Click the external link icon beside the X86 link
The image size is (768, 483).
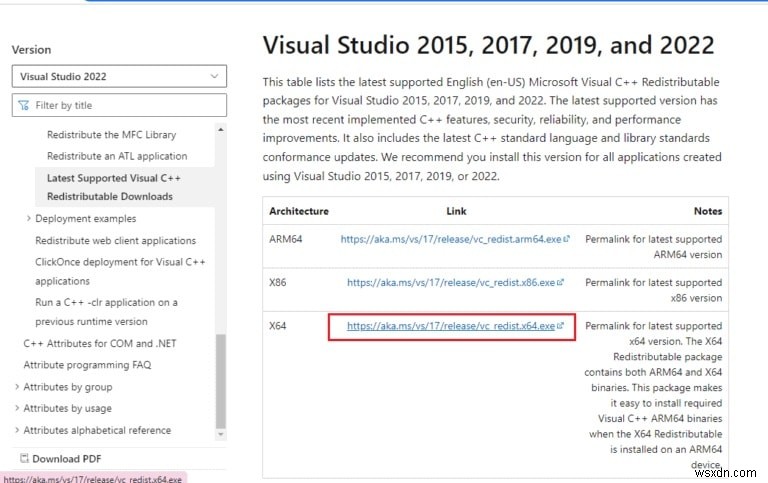tap(560, 282)
